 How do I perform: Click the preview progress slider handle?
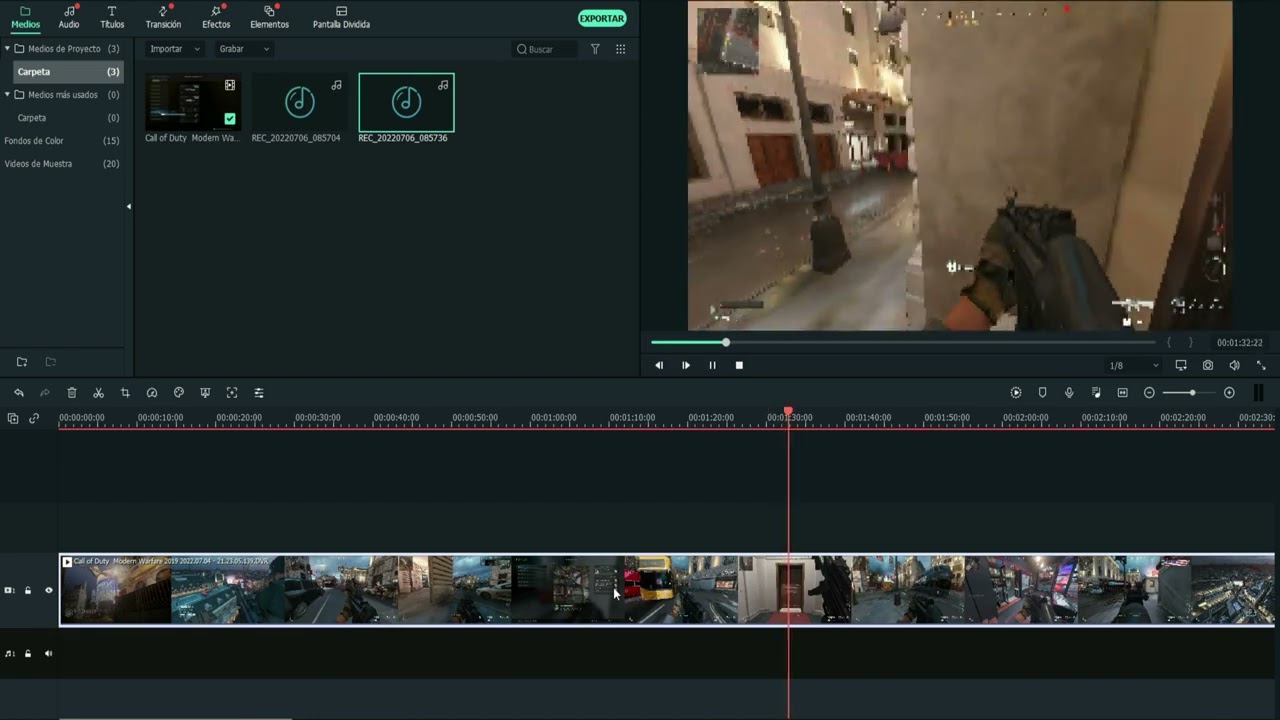tap(726, 343)
